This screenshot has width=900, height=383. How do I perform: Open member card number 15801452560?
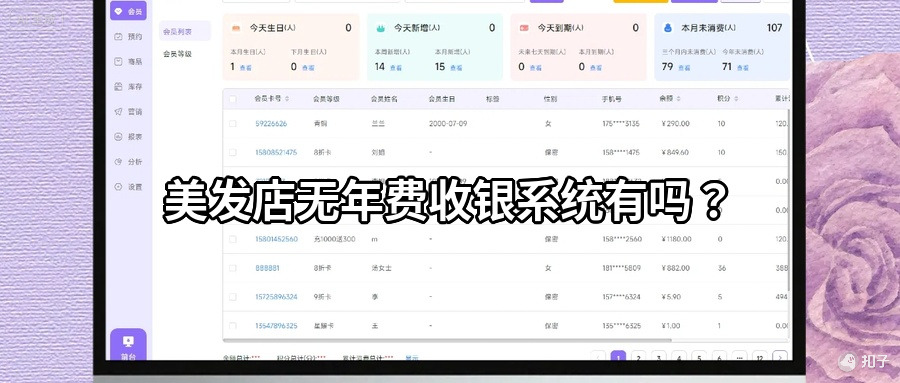[x=276, y=239]
